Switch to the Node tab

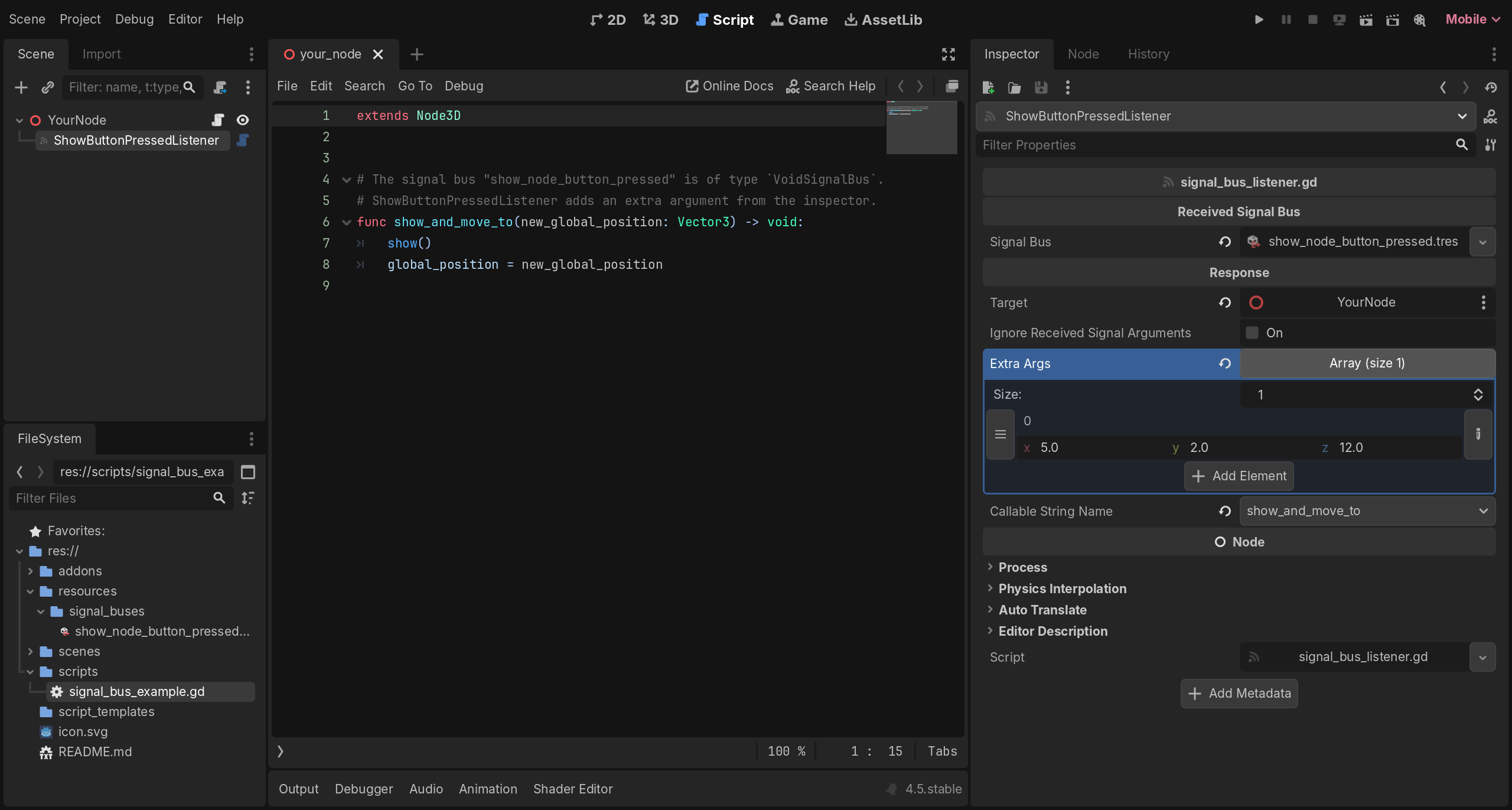1083,54
